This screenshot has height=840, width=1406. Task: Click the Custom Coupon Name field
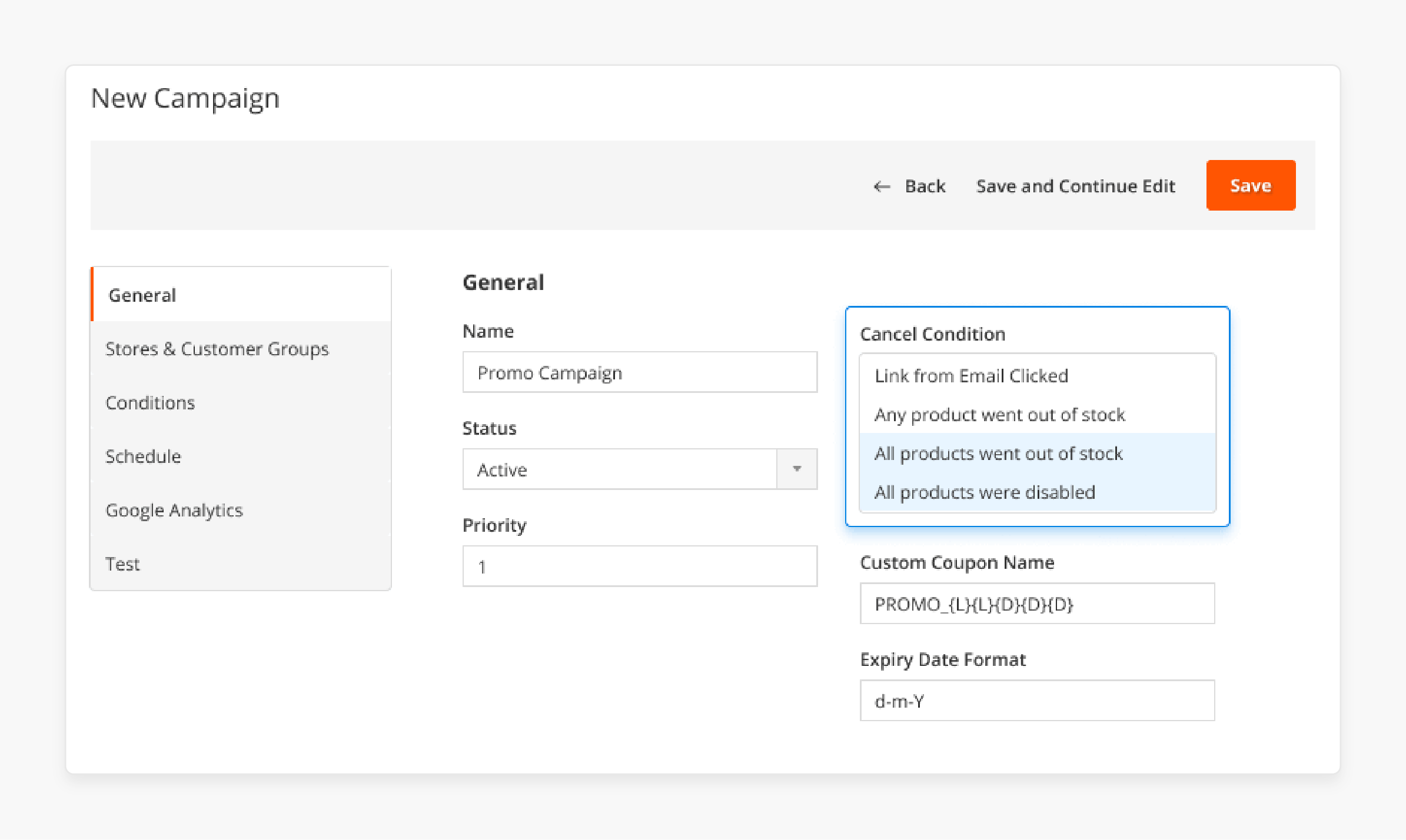pos(1037,604)
